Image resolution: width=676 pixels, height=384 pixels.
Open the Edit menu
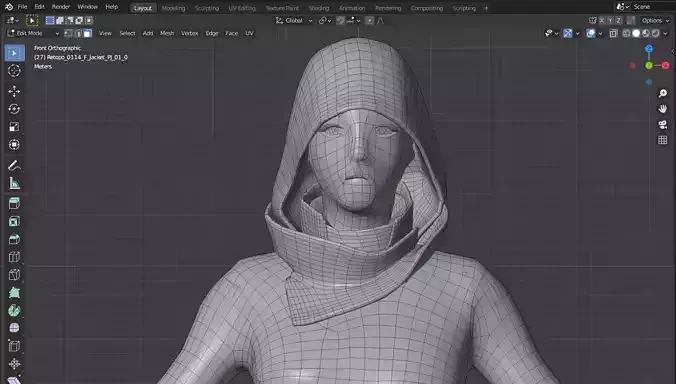(39, 7)
